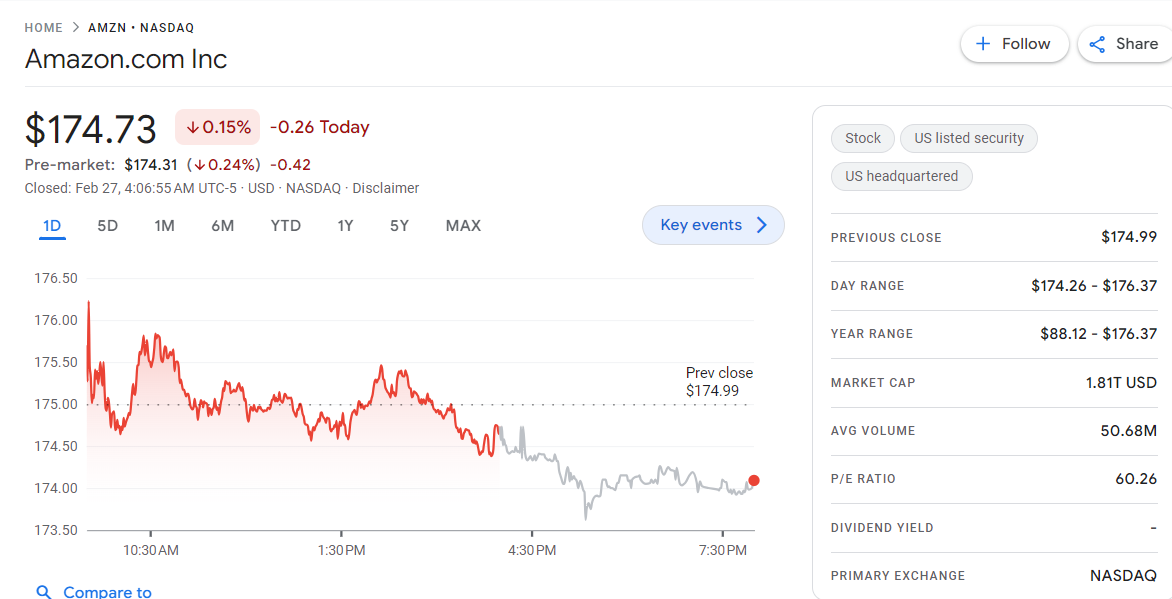Image resolution: width=1172 pixels, height=599 pixels.
Task: Click the 10:30 AM axis label
Action: [x=151, y=550]
